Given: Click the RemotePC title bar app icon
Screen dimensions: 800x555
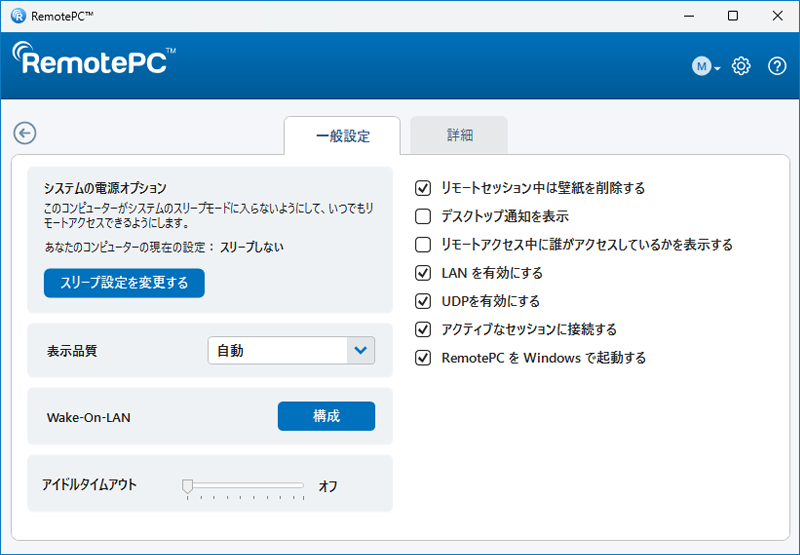Looking at the screenshot, I should (x=18, y=16).
